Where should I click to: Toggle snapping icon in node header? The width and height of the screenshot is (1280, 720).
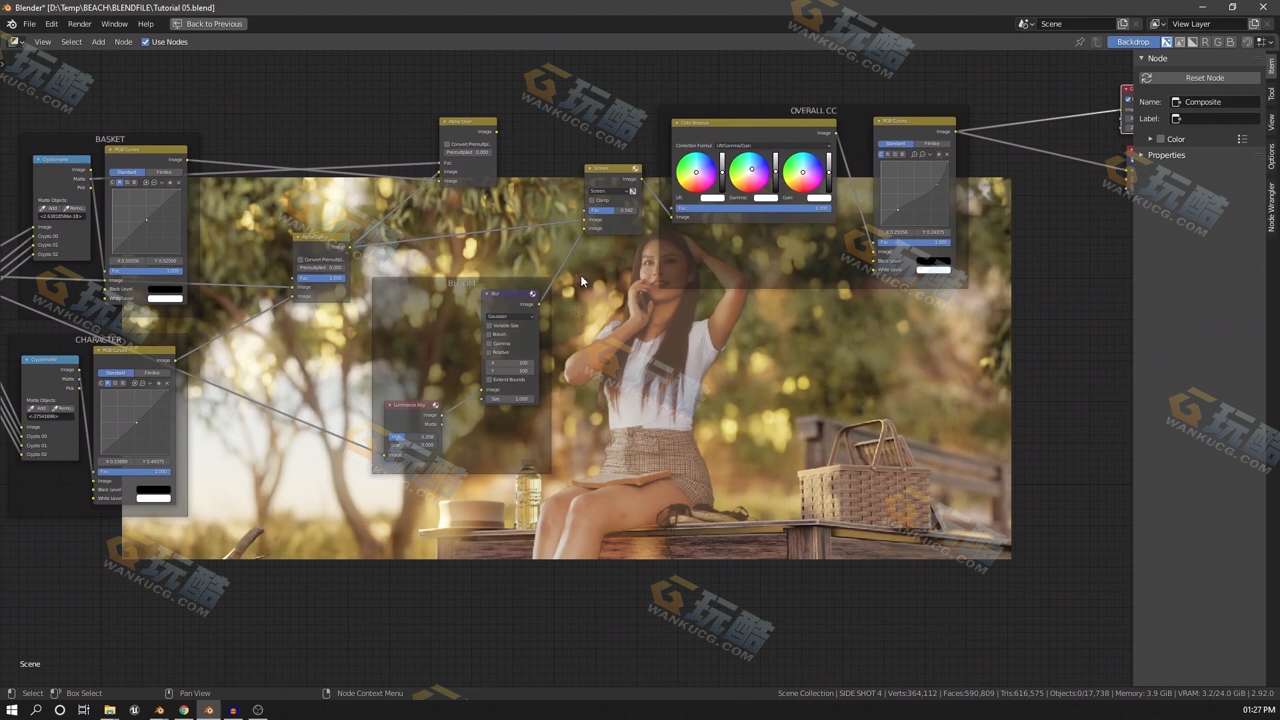coord(1247,42)
